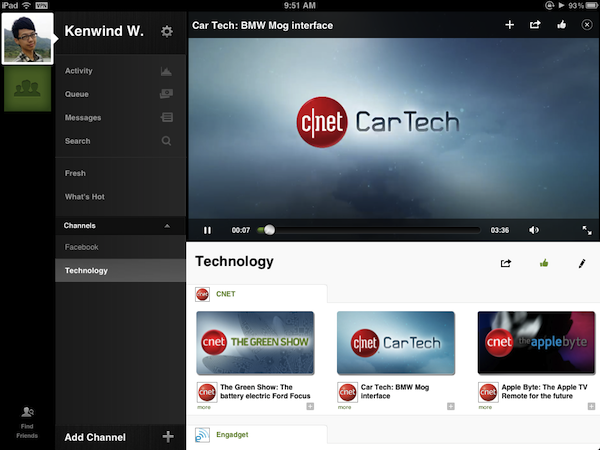Click more under Car Tech item
The image size is (600, 450).
click(344, 407)
